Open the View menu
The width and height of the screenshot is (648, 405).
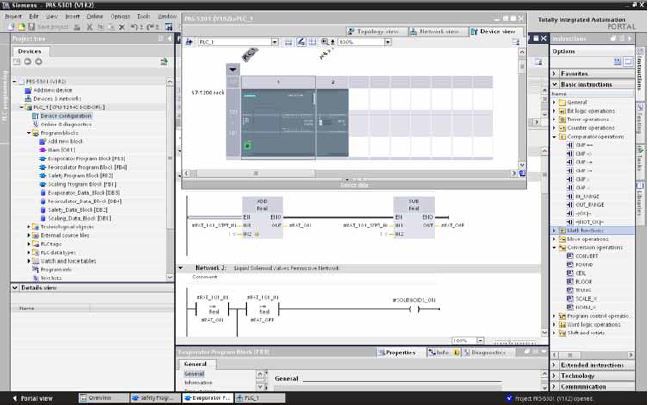(x=52, y=16)
